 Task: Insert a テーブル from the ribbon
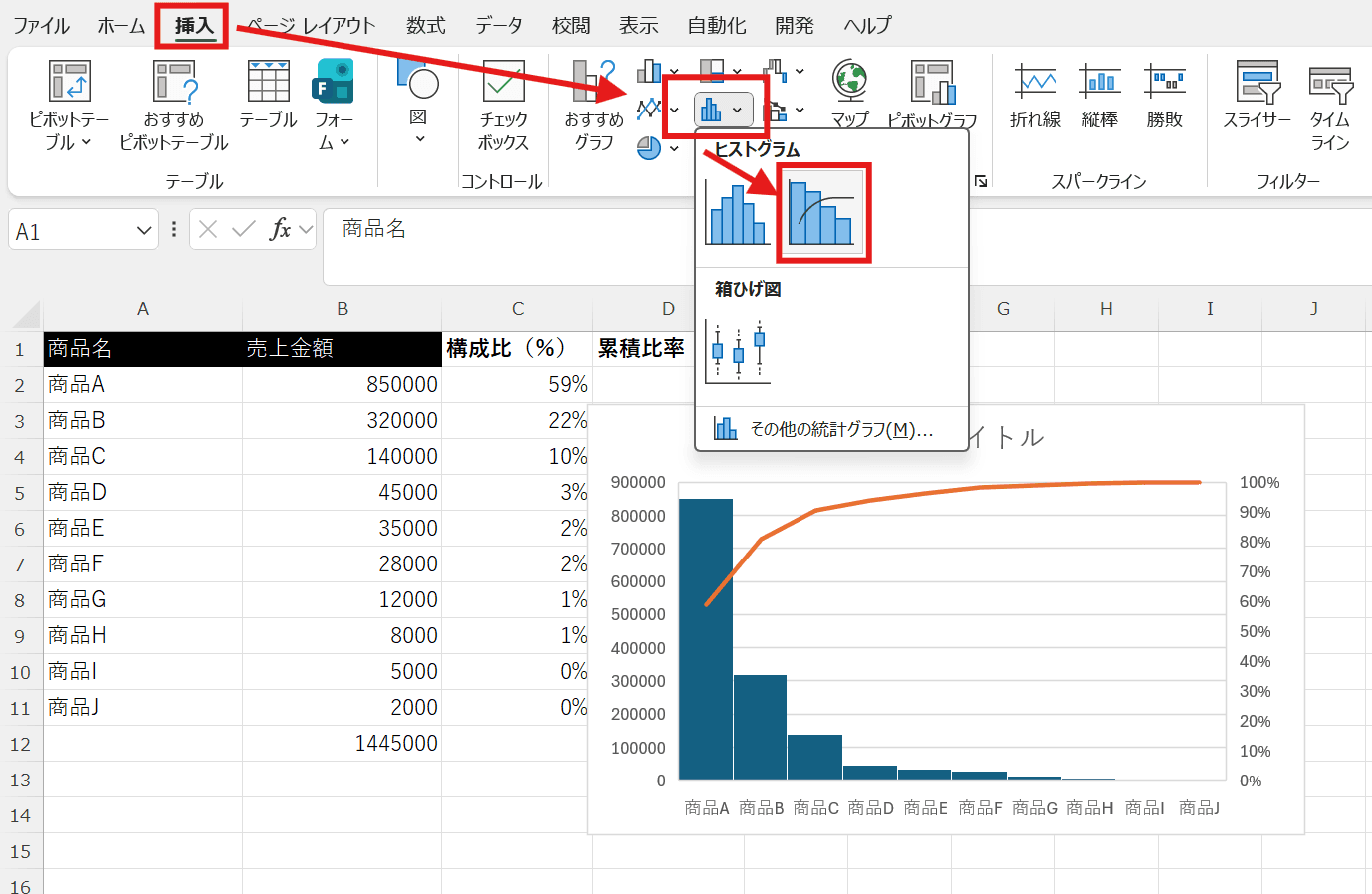[x=268, y=95]
